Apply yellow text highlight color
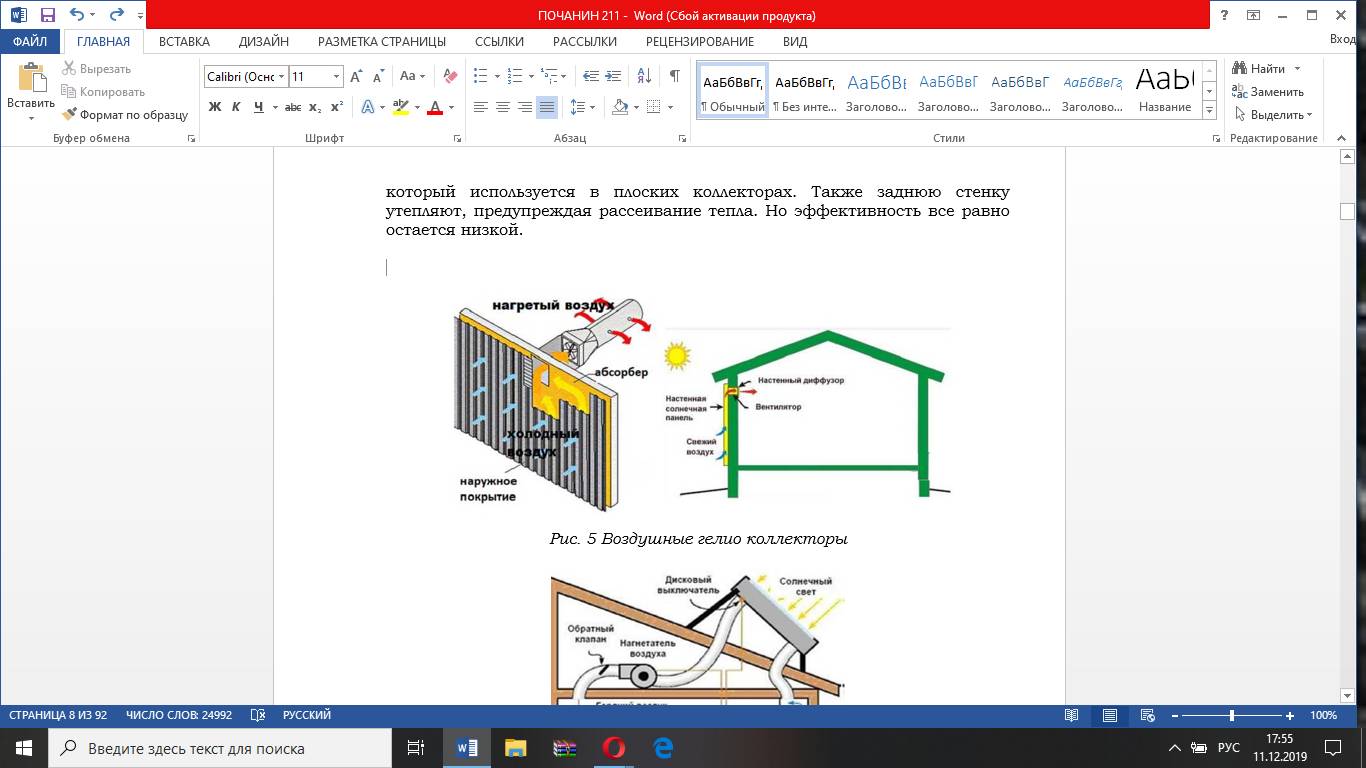Image resolution: width=1366 pixels, height=768 pixels. pyautogui.click(x=399, y=107)
